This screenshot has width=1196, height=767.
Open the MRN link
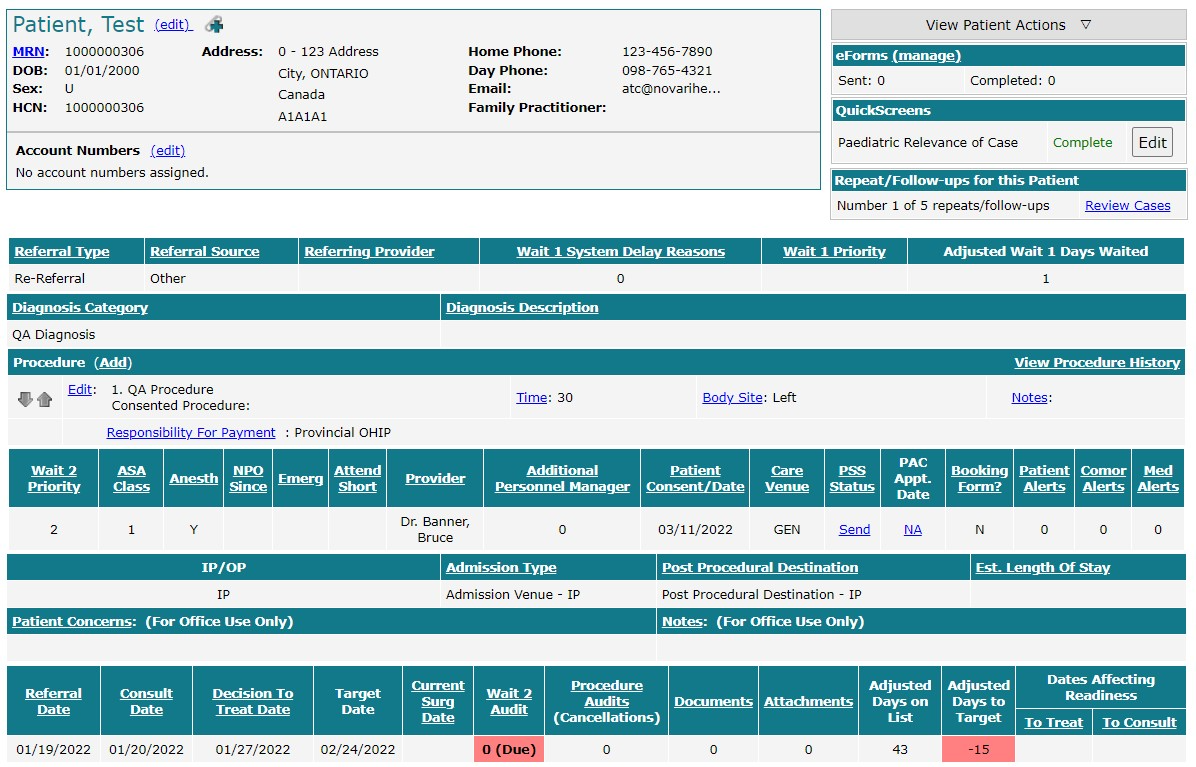click(28, 52)
